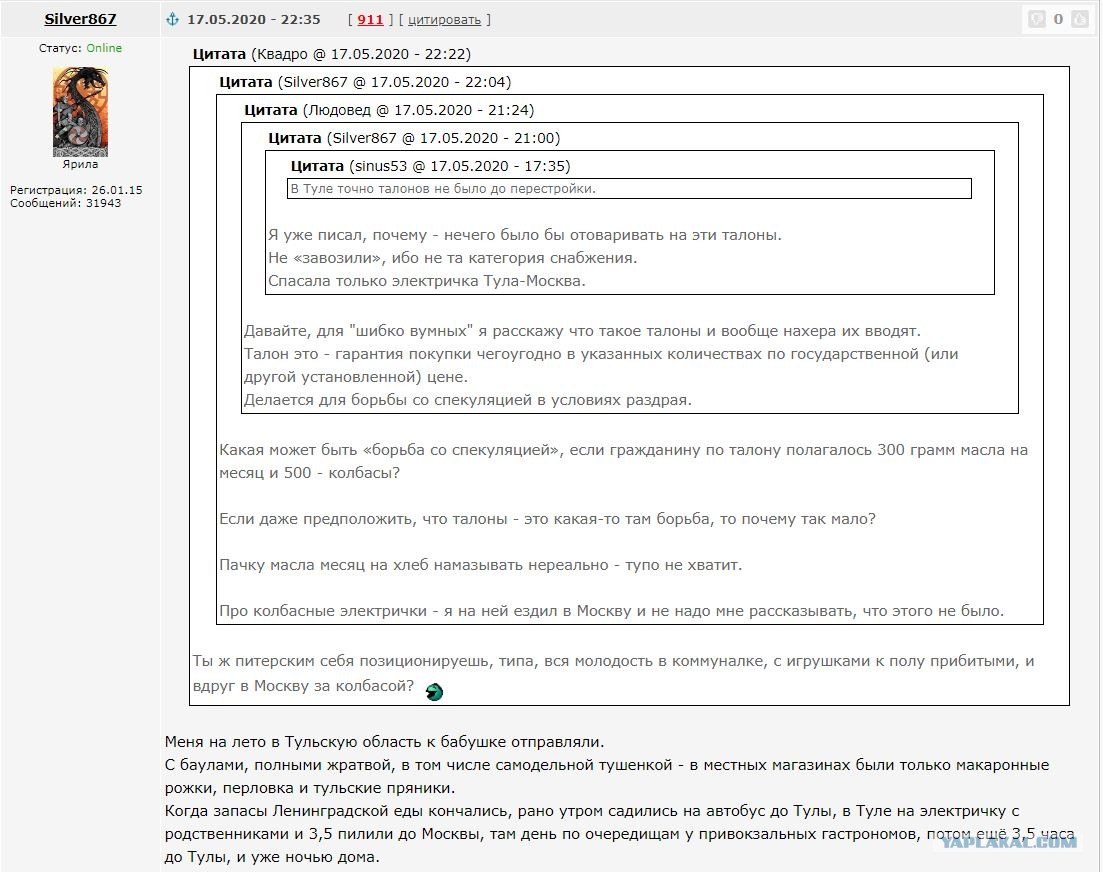The width and height of the screenshot is (1103, 872).
Task: Click the green Online status text
Action: (x=104, y=48)
